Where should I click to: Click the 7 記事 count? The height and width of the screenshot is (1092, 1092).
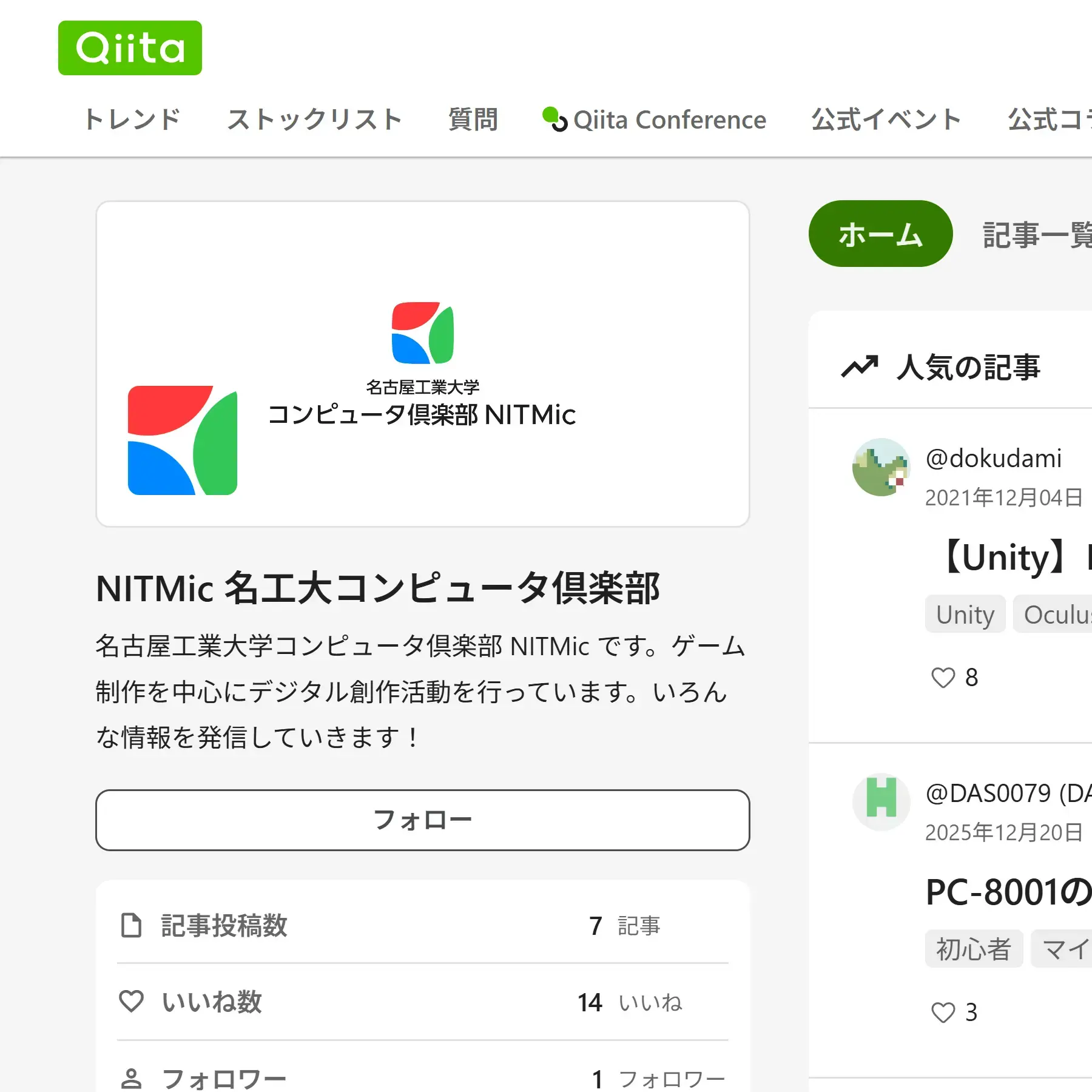click(624, 926)
